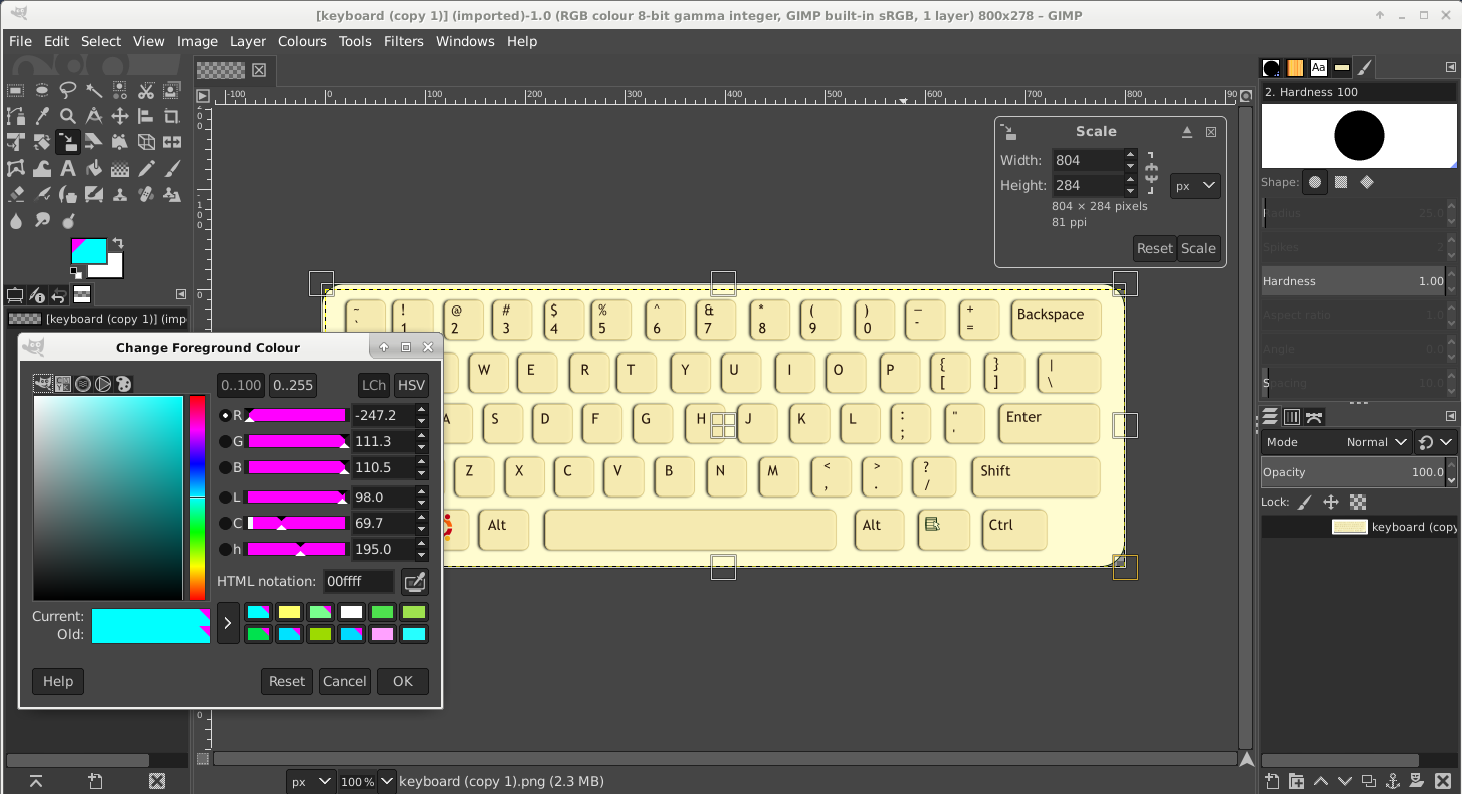Screen dimensions: 1462x794
Task: Click OK in Change Foreground Colour dialog
Action: click(x=403, y=681)
